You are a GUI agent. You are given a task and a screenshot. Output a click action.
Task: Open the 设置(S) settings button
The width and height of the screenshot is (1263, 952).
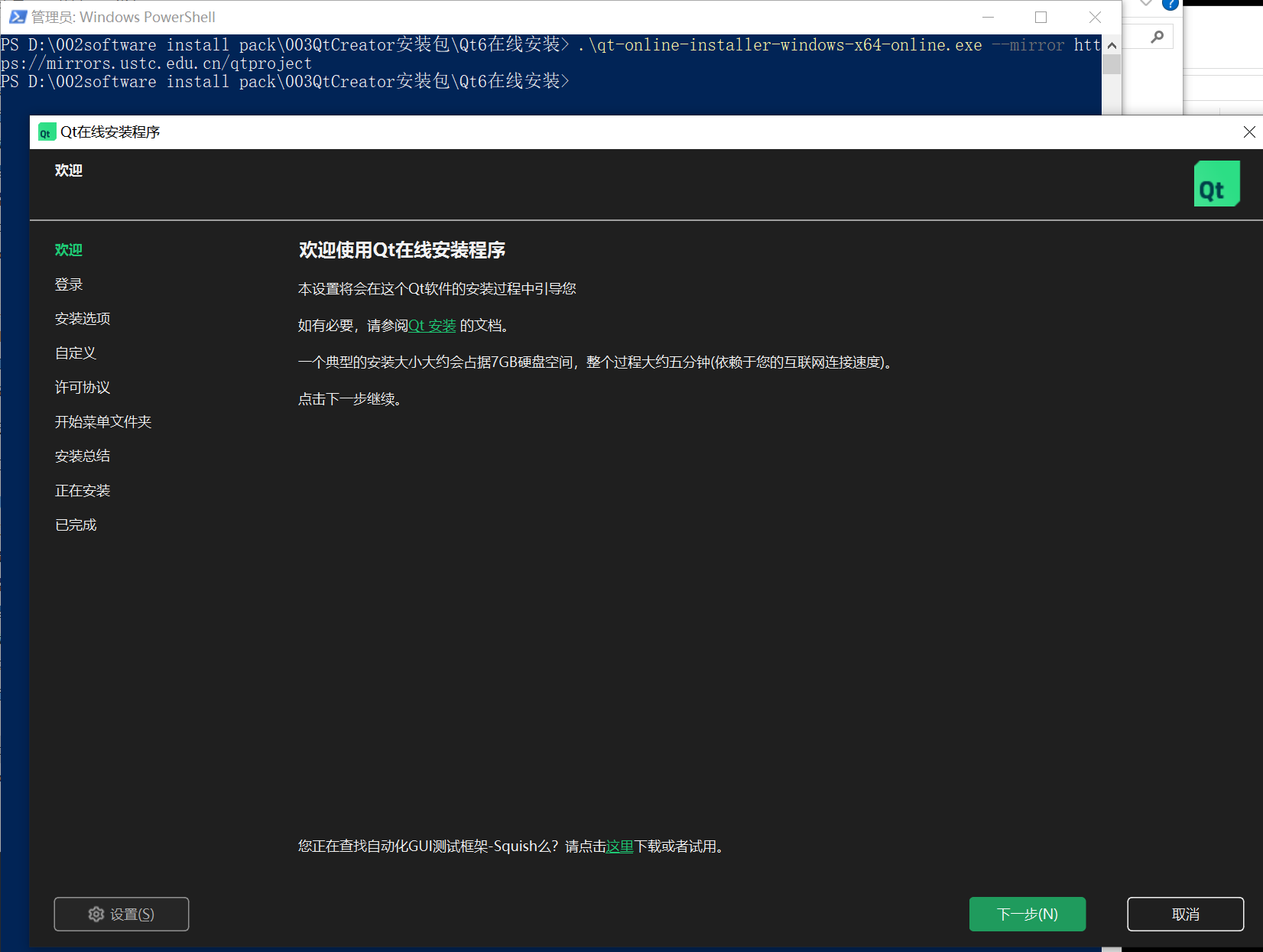click(122, 914)
